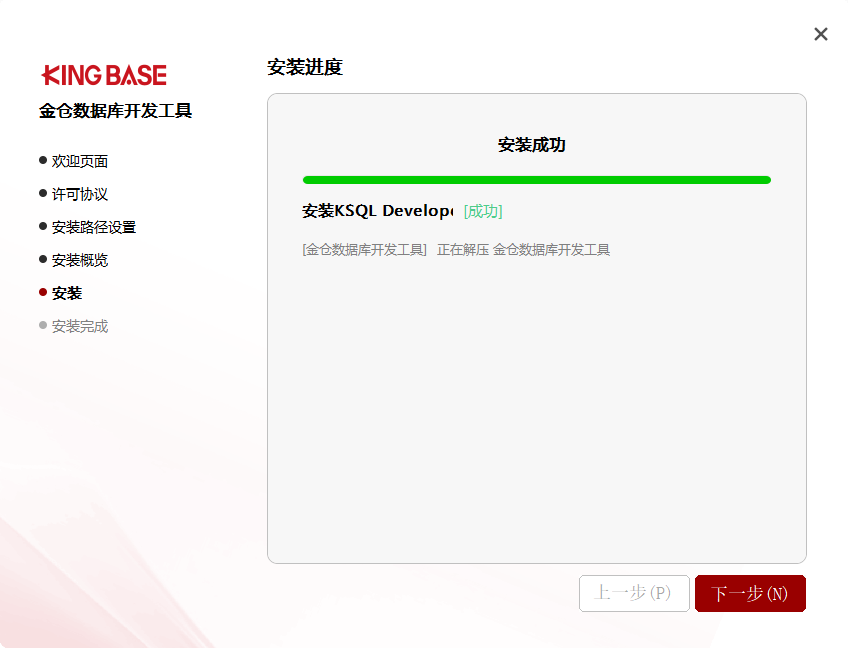Select the 许可协议 step
The width and height of the screenshot is (848, 648).
pos(80,194)
